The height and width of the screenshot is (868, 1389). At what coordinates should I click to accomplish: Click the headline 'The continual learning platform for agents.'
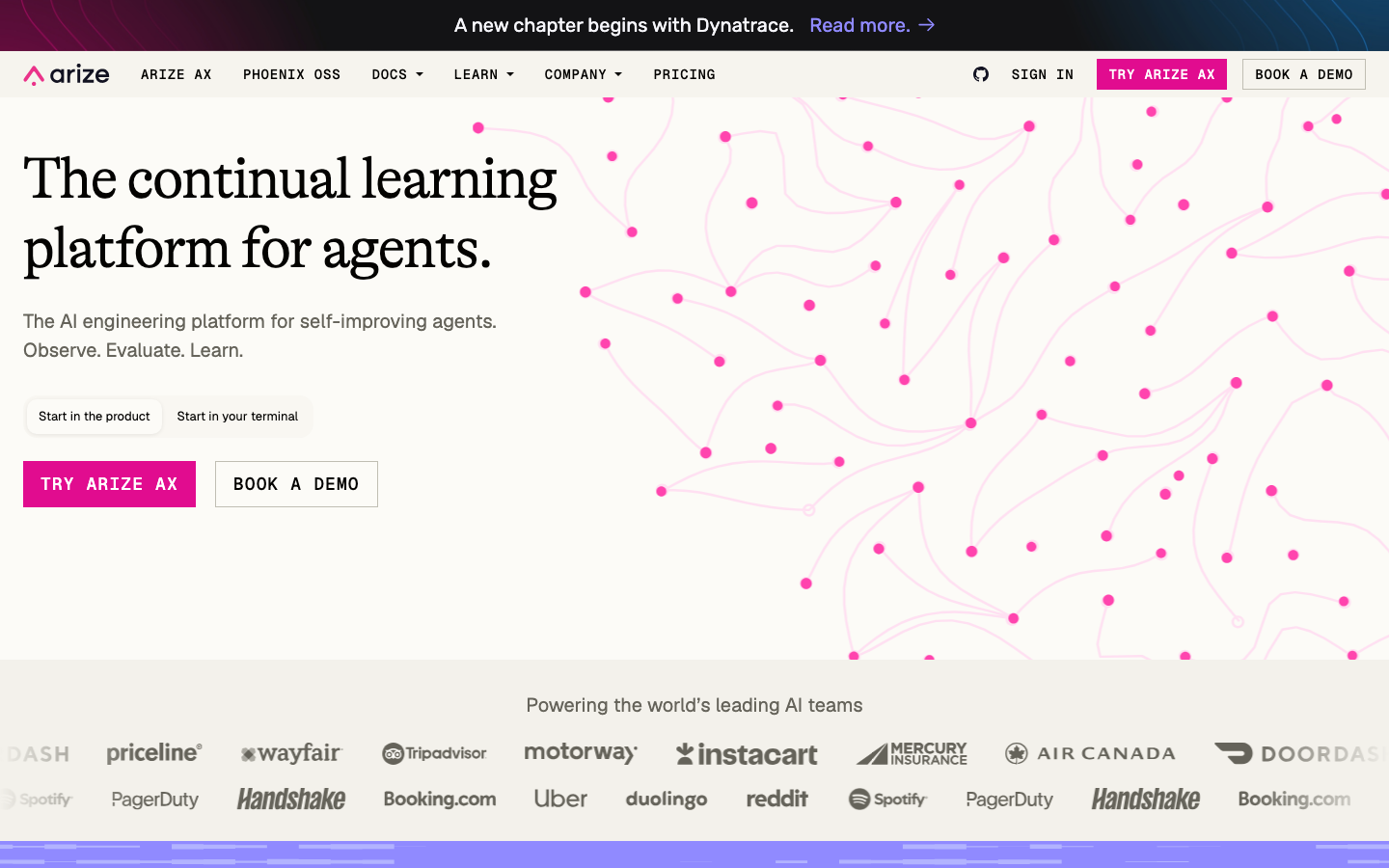pos(289,213)
